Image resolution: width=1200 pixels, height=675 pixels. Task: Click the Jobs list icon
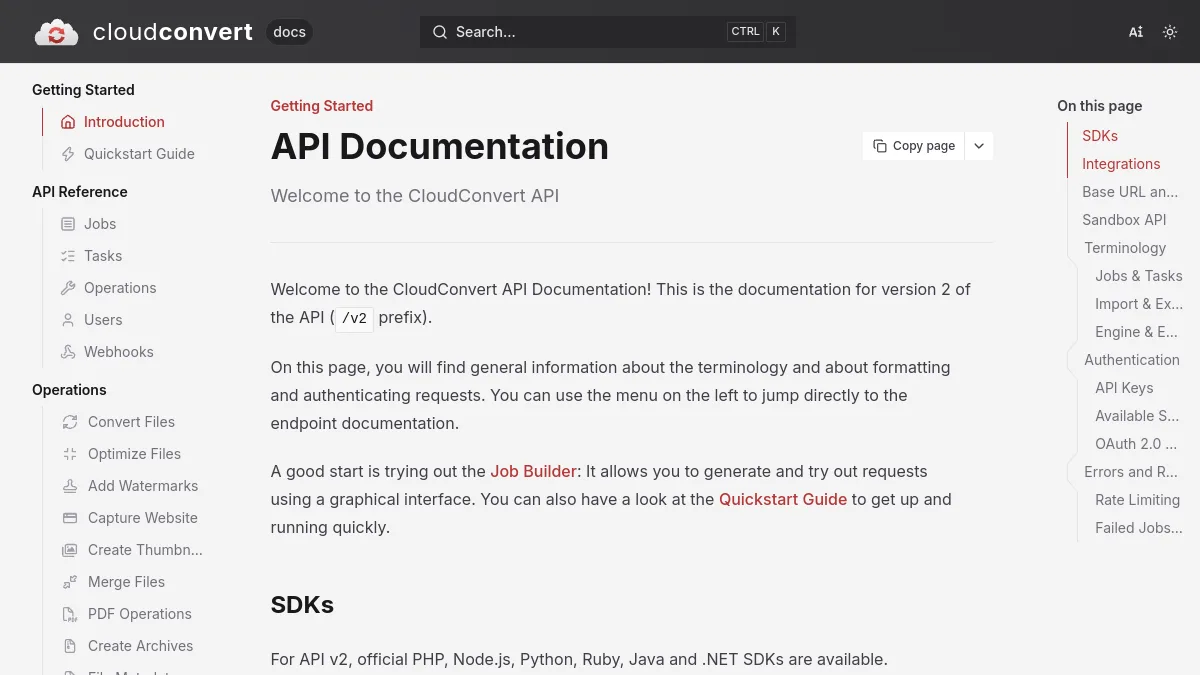pos(68,224)
